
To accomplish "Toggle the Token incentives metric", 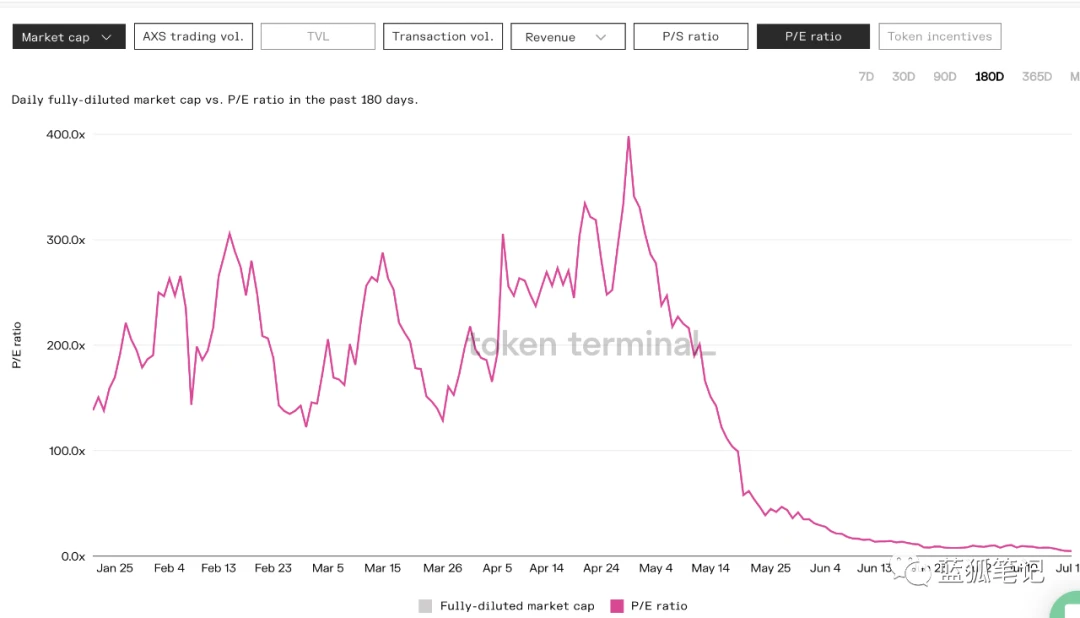I will [x=939, y=37].
